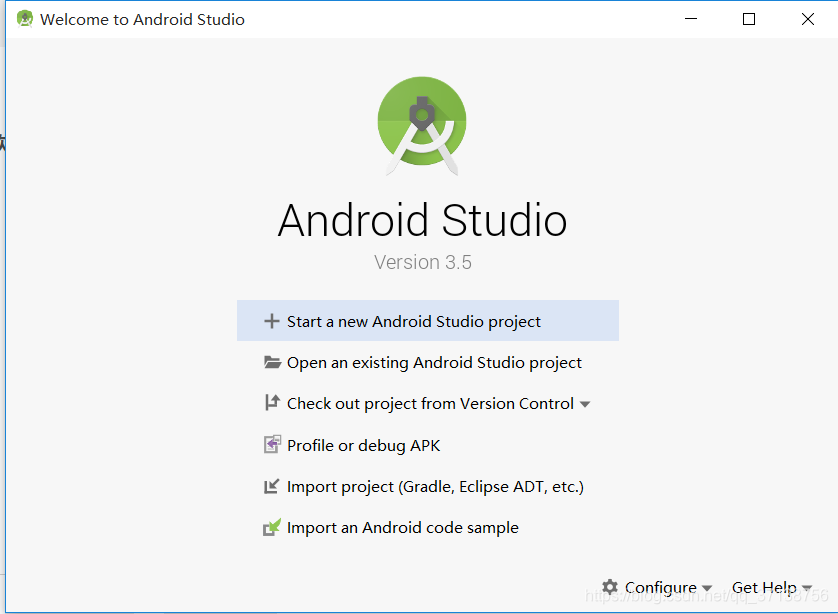Start a new Android Studio project
This screenshot has width=838, height=614.
point(428,321)
